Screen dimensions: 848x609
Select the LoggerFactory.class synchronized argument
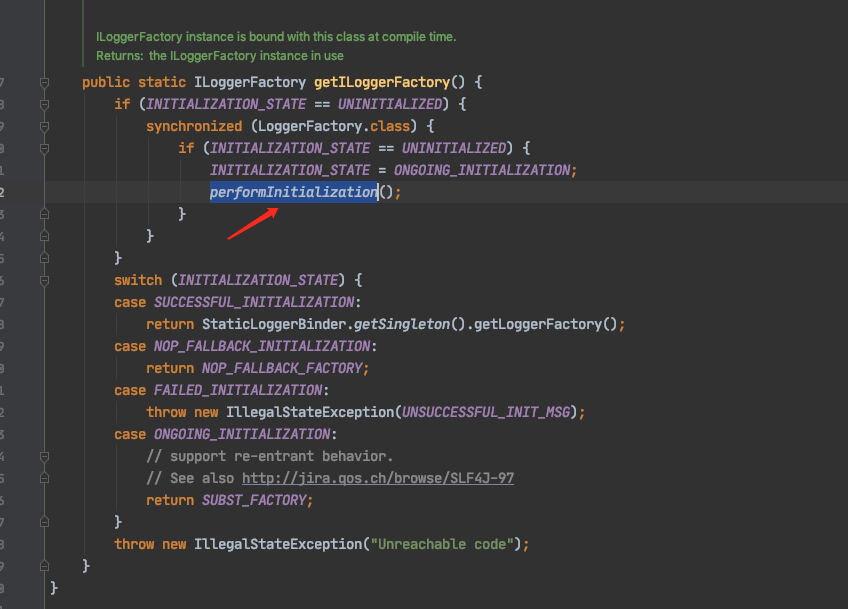[335, 126]
